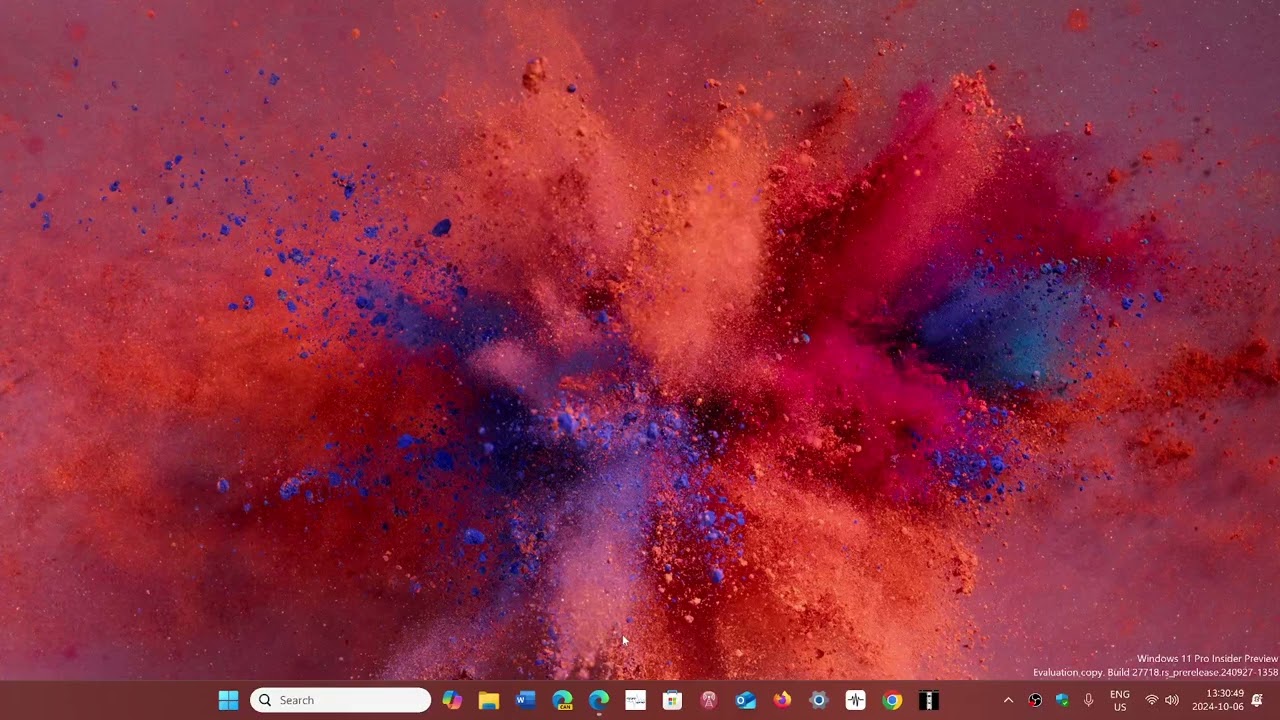
Task: Open the notification bell icon
Action: [x=1257, y=700]
